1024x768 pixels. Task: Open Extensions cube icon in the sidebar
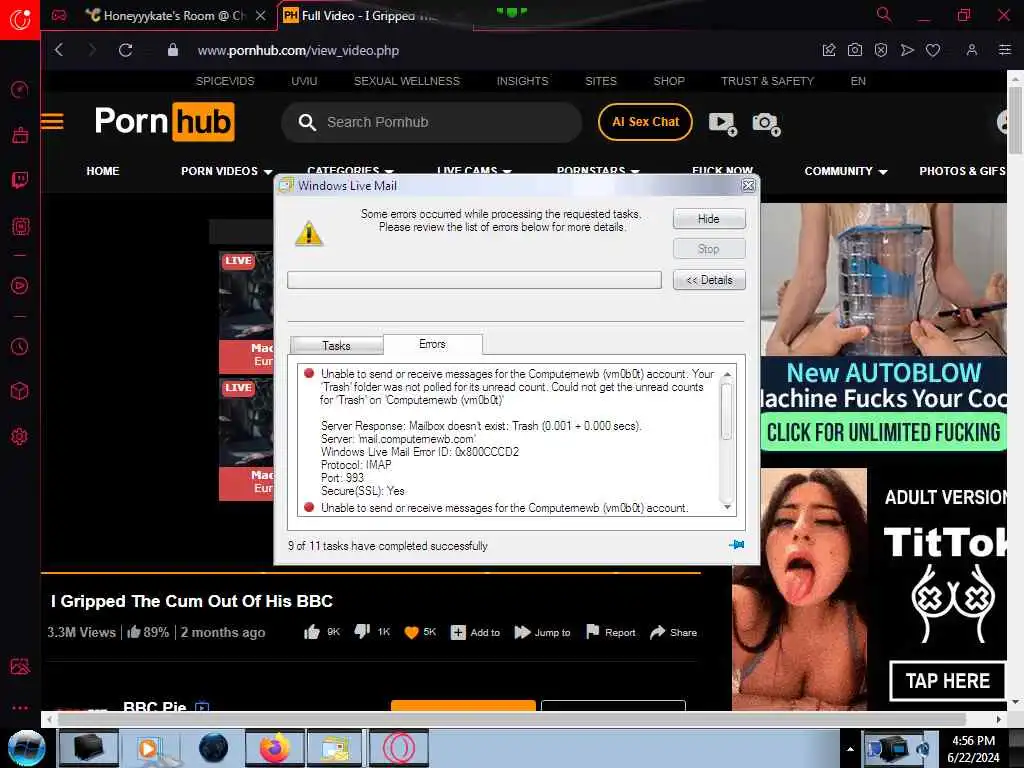[20, 391]
